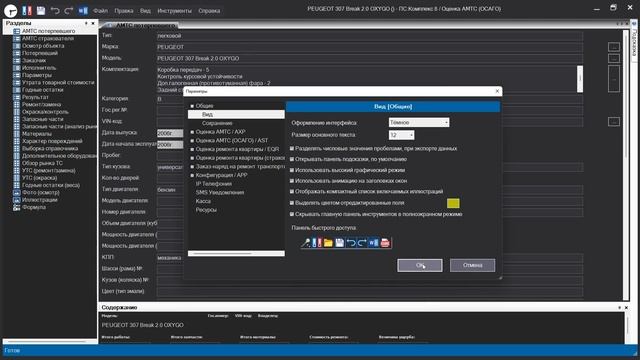
Task: Click the red PDF icon in quick access panel
Action: [x=384, y=243]
